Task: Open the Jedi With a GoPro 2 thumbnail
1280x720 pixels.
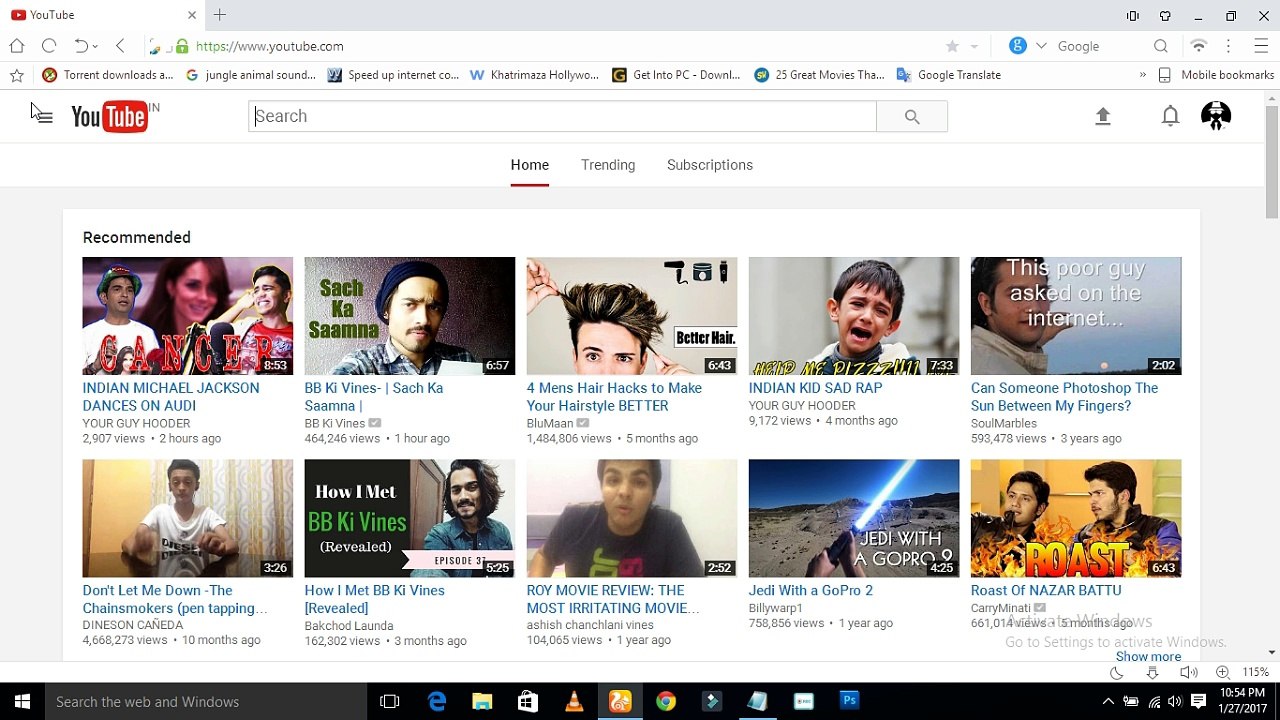Action: (x=854, y=518)
